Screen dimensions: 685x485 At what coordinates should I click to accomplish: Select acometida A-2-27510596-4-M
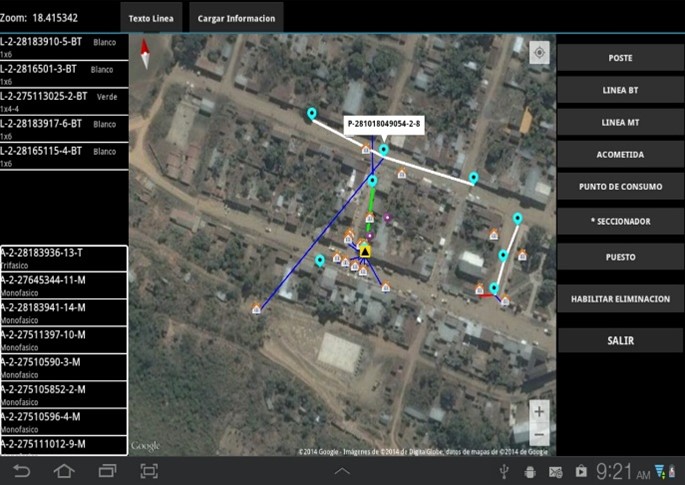point(64,422)
